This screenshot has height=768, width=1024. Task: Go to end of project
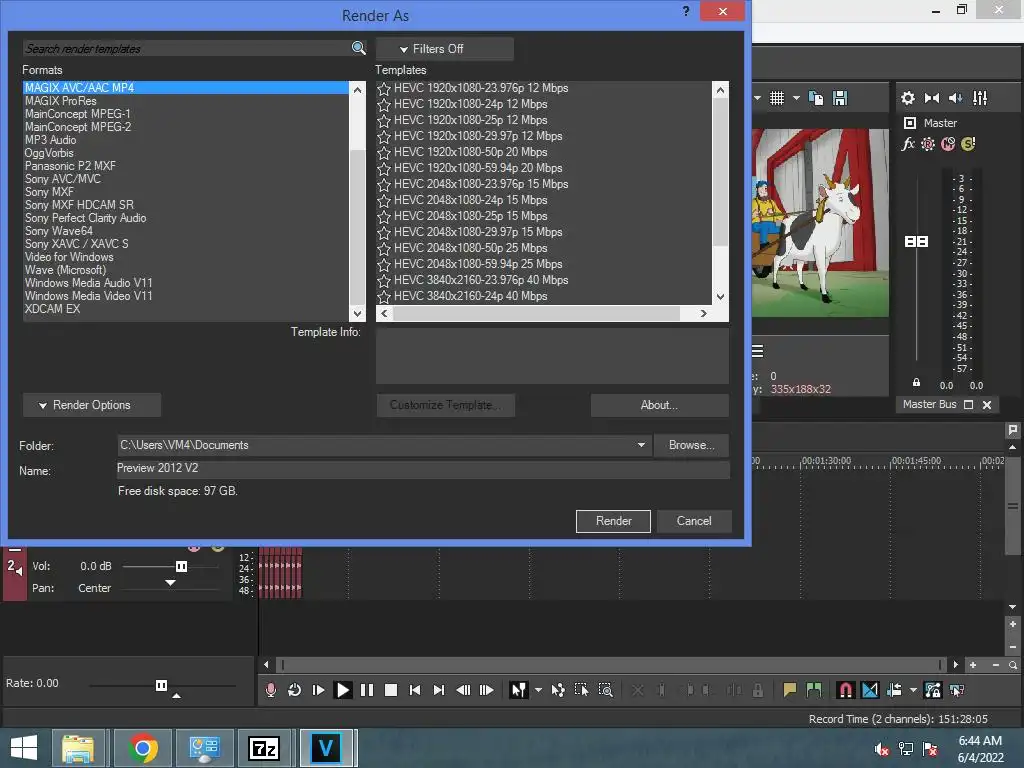click(x=439, y=690)
